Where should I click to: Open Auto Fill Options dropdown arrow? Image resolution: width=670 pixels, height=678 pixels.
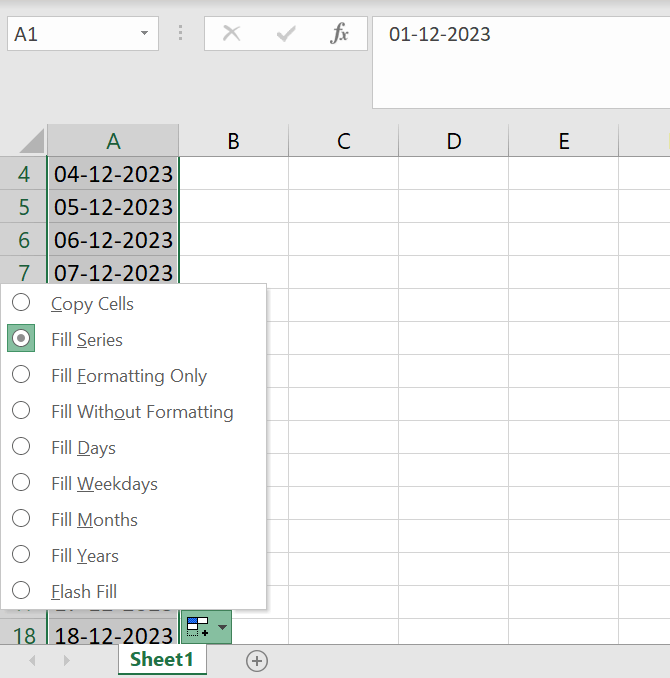coord(222,627)
